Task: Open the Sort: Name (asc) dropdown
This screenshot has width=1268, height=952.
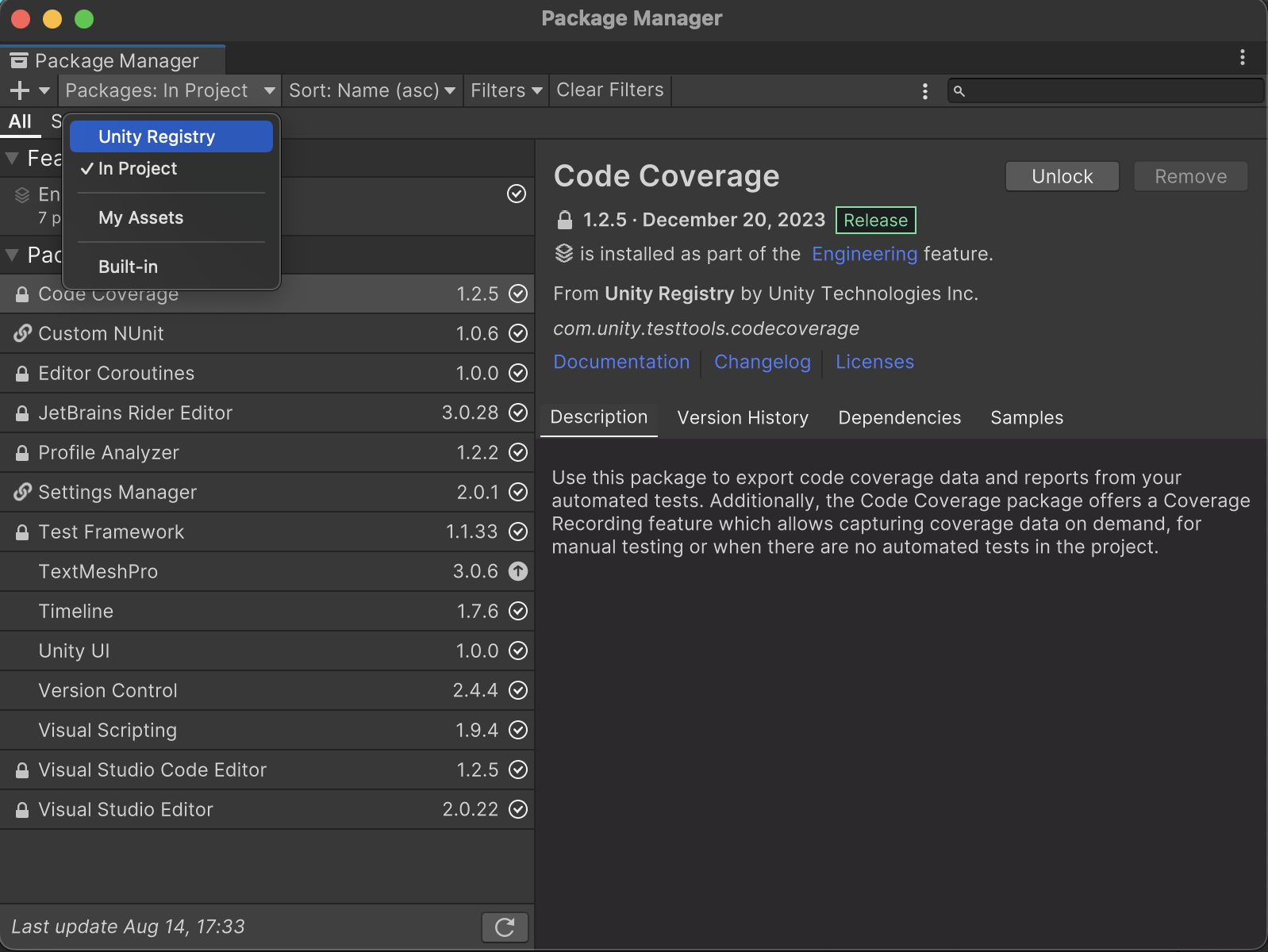Action: click(x=371, y=90)
